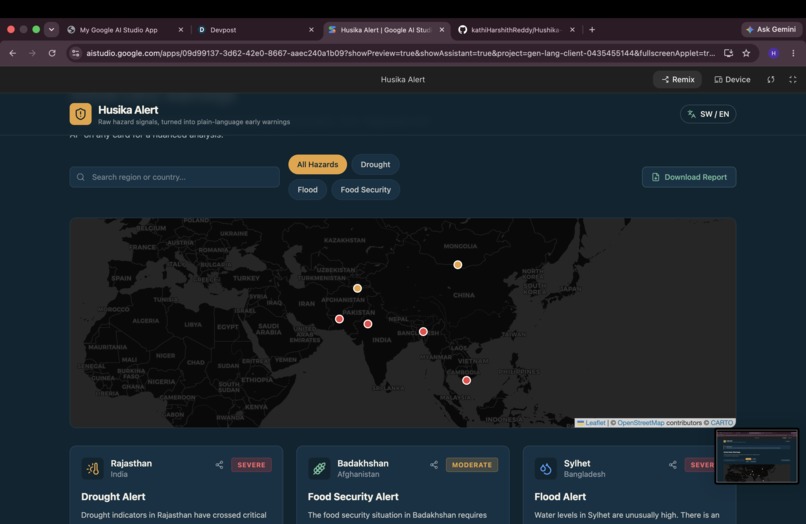
Task: Switch to the Devpost browser tab
Action: coord(223,30)
